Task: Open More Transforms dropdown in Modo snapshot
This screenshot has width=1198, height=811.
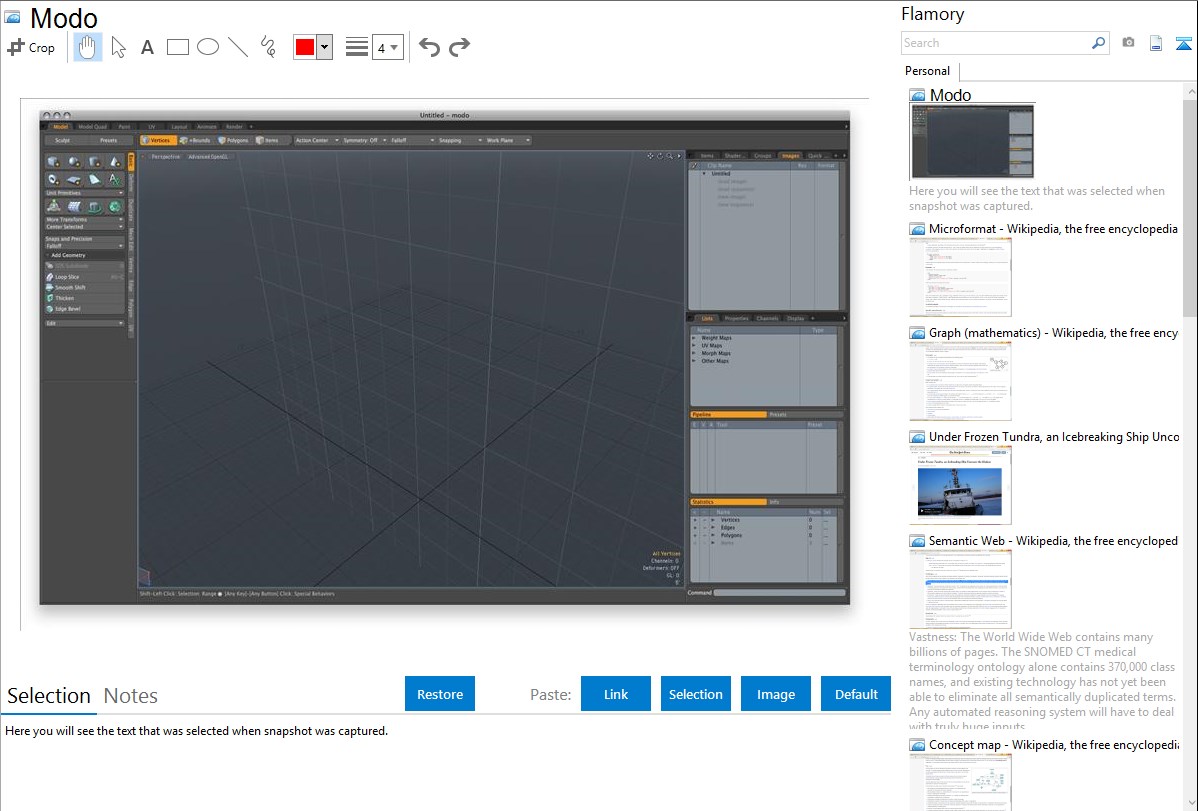Action: tap(84, 219)
